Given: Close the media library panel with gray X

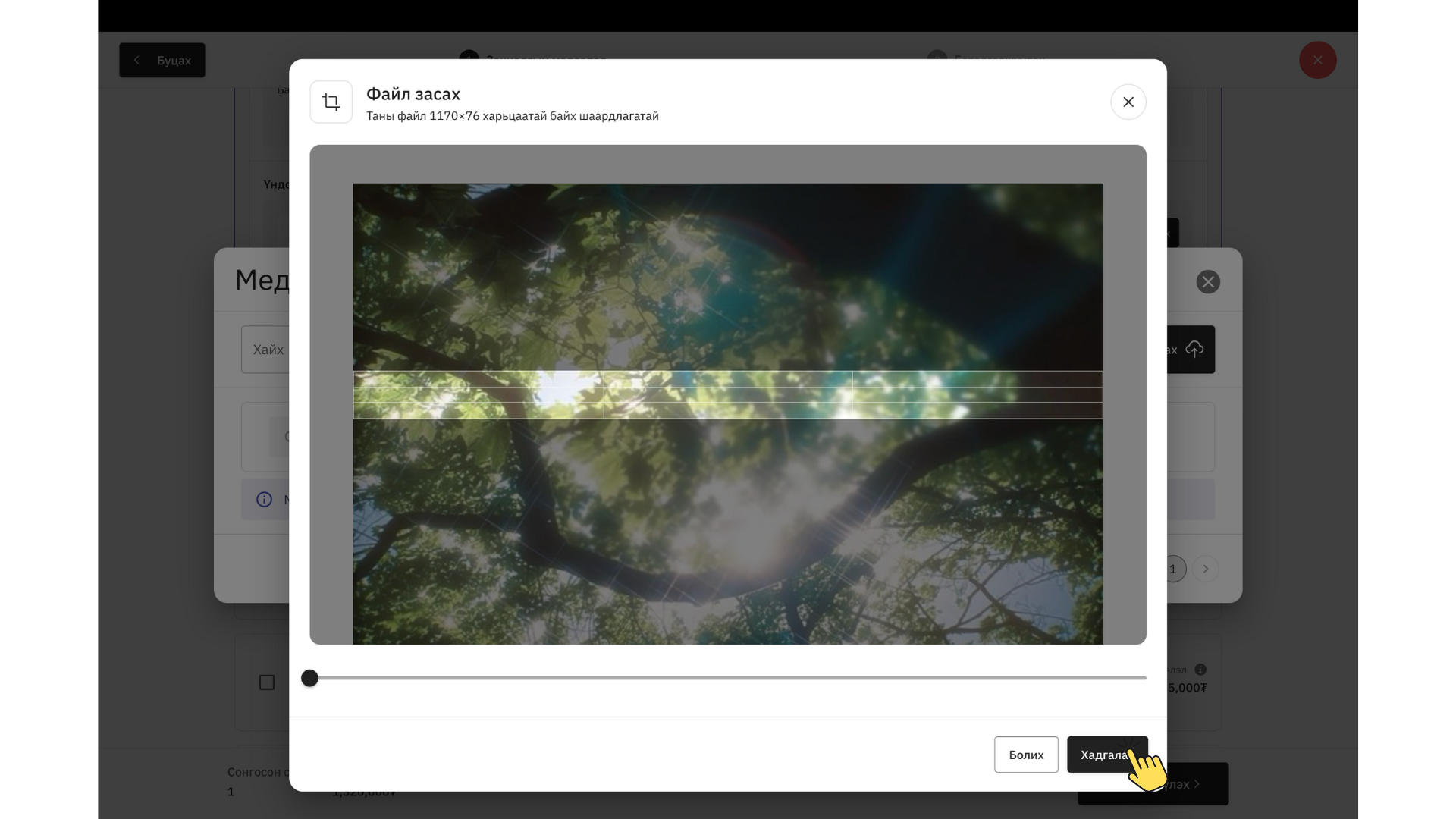Looking at the screenshot, I should 1207,282.
